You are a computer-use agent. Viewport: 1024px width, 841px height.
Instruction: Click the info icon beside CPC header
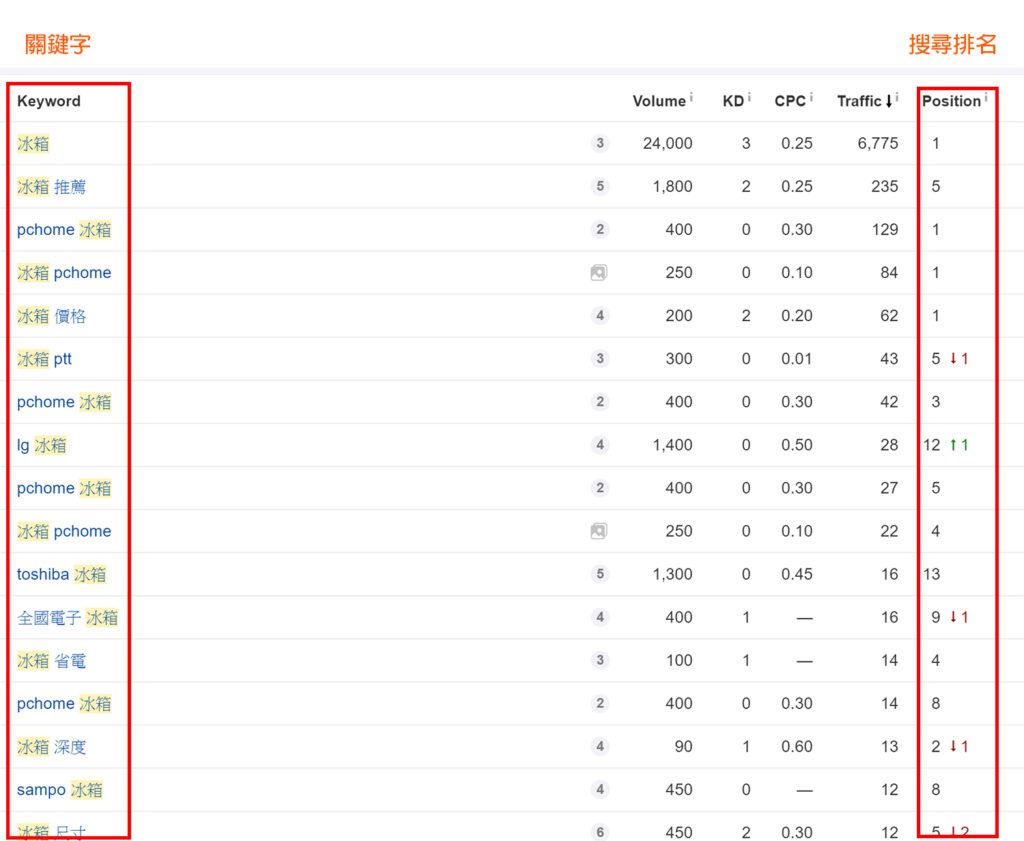point(811,97)
